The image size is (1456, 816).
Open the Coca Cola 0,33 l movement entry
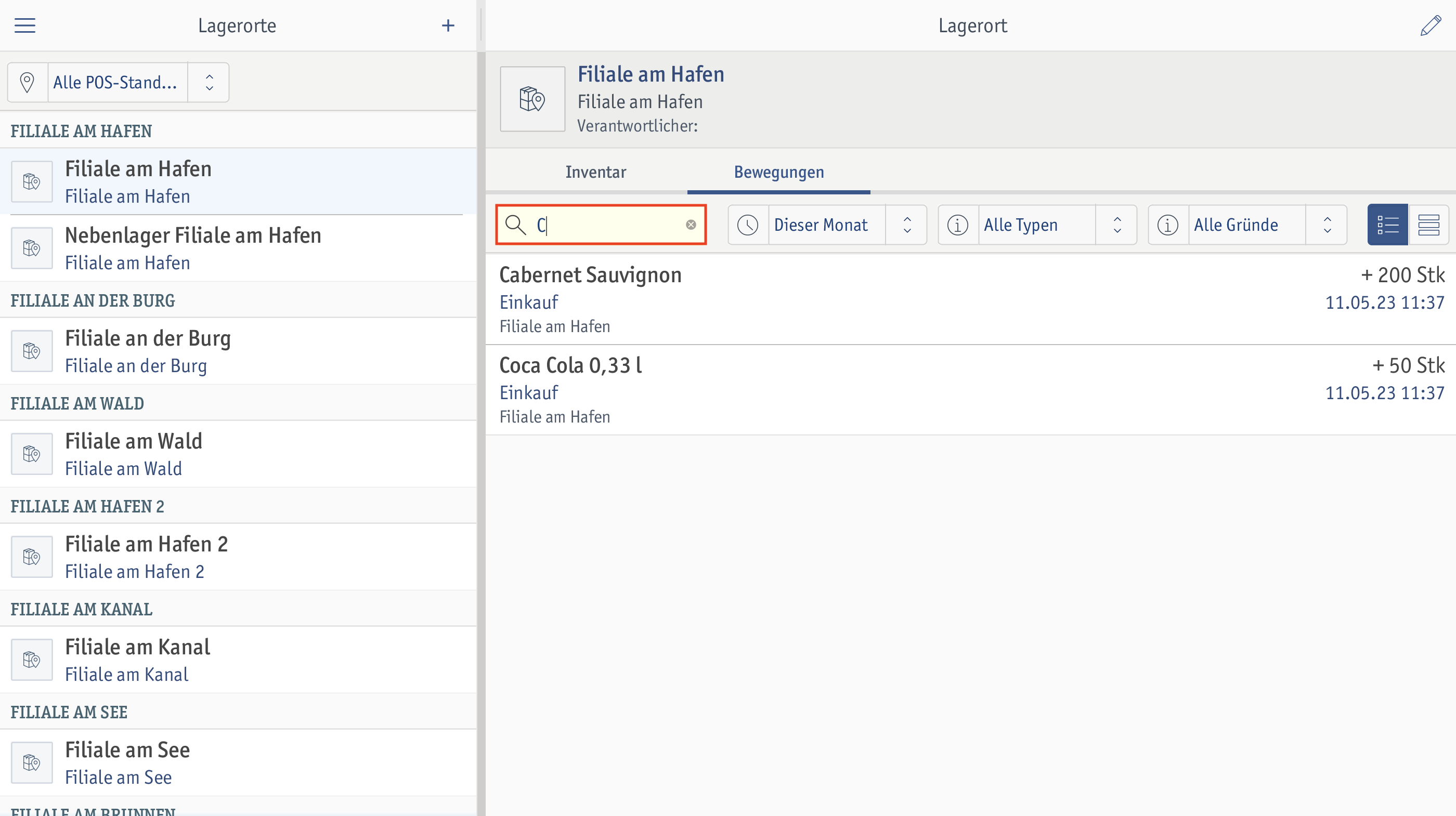click(970, 390)
